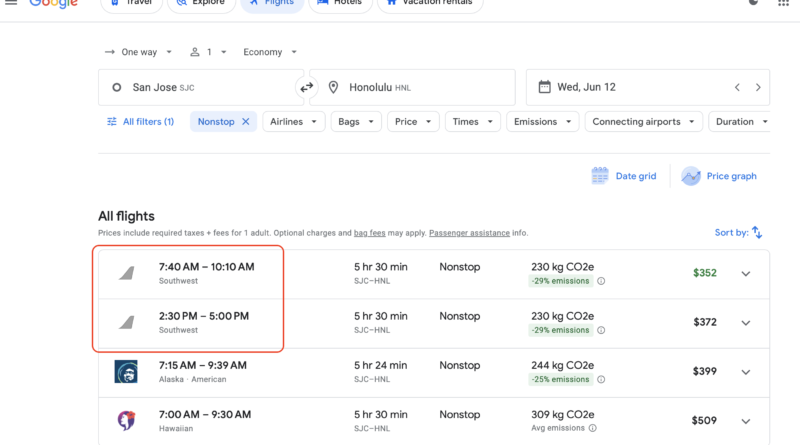Open All filters panel
Viewport: 800px width, 445px height.
coord(140,122)
